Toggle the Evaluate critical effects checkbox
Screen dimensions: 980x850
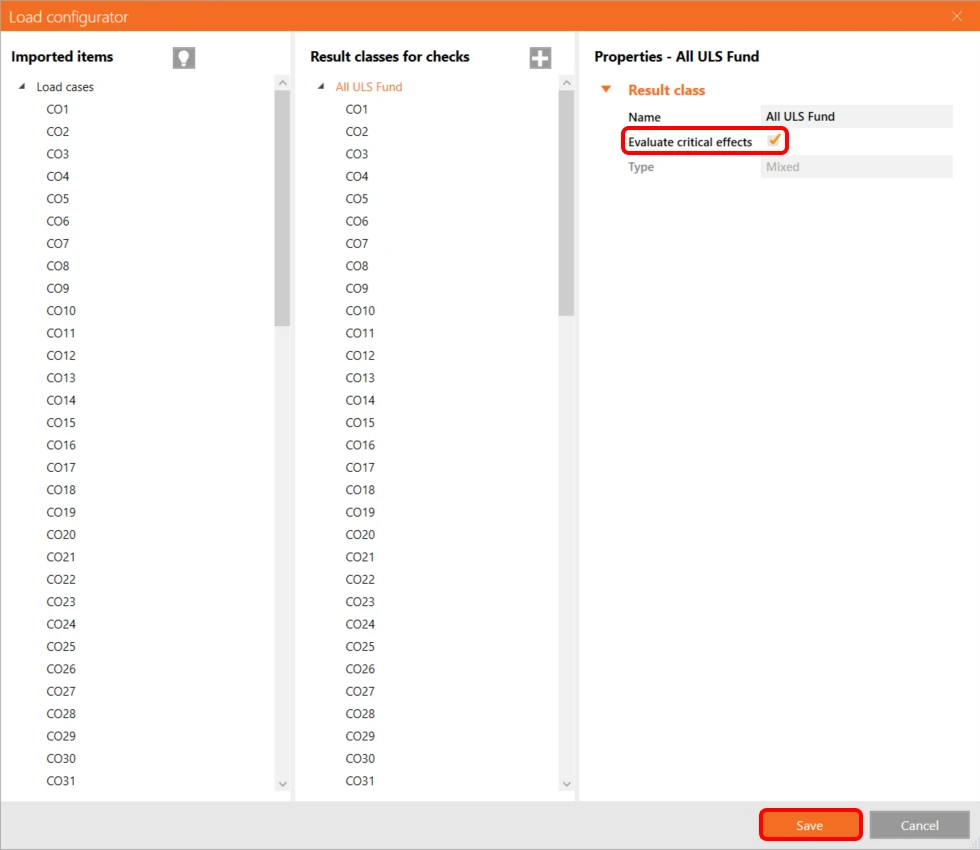(774, 141)
